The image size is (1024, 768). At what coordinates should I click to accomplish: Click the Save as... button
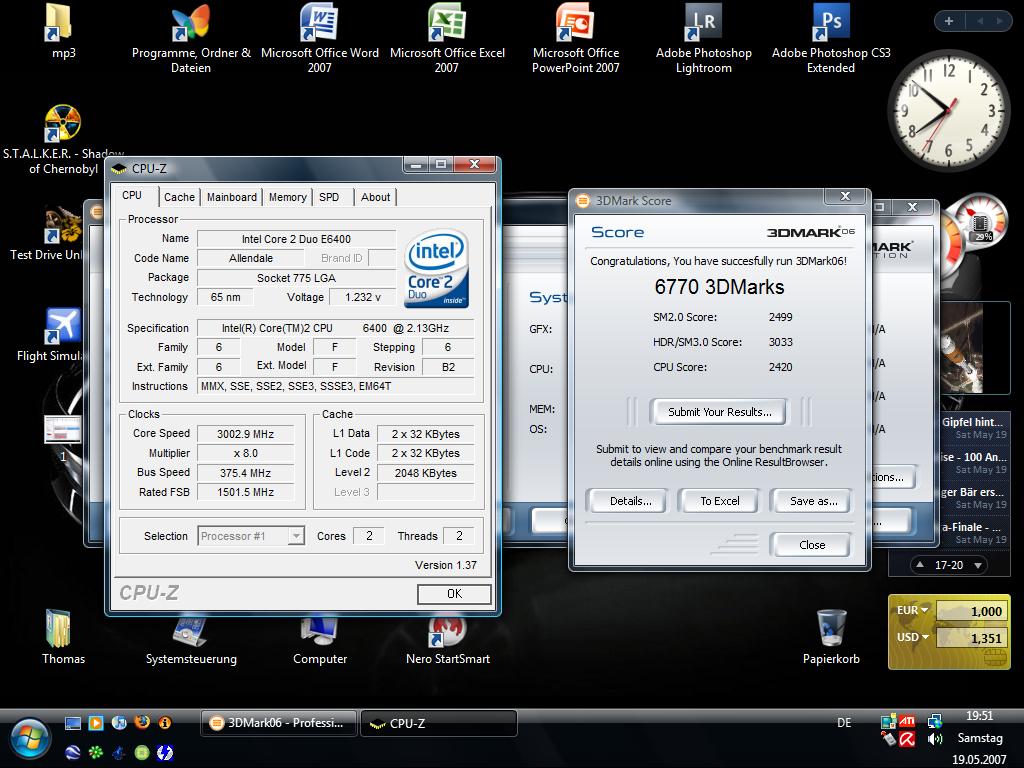click(813, 501)
